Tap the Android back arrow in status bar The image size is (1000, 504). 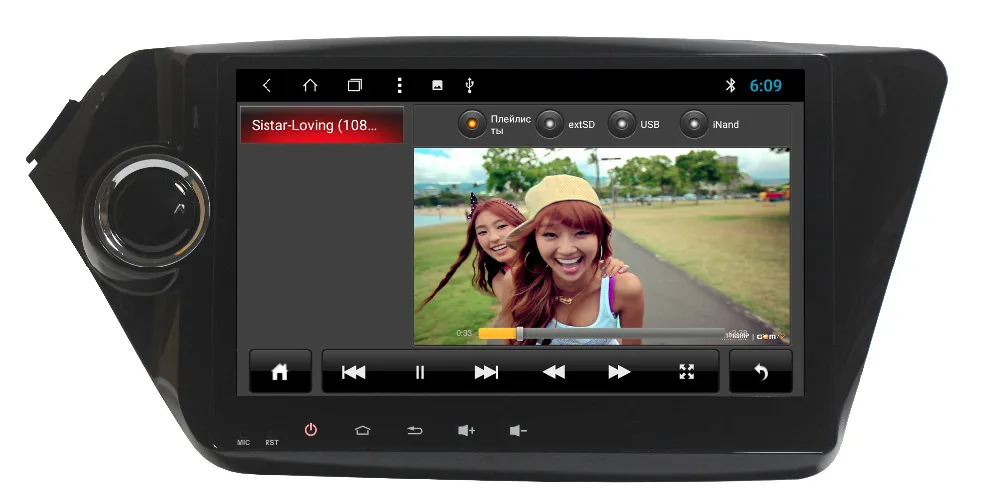tap(267, 85)
